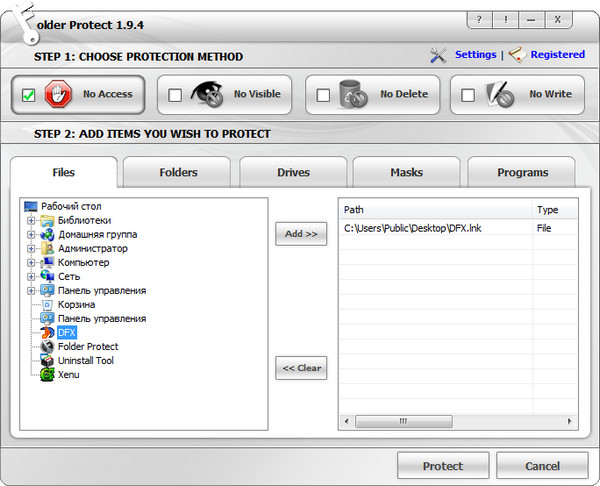The height and width of the screenshot is (486, 600).
Task: Select Рабочий стол root item
Action: coord(71,206)
